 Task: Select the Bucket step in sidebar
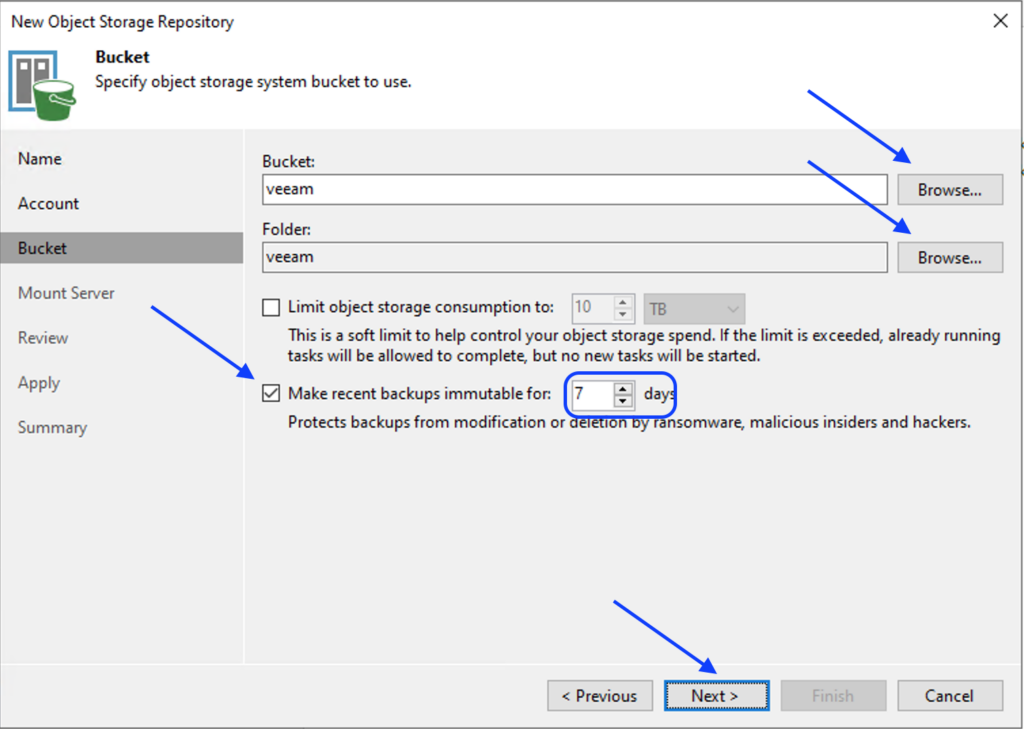[x=43, y=248]
